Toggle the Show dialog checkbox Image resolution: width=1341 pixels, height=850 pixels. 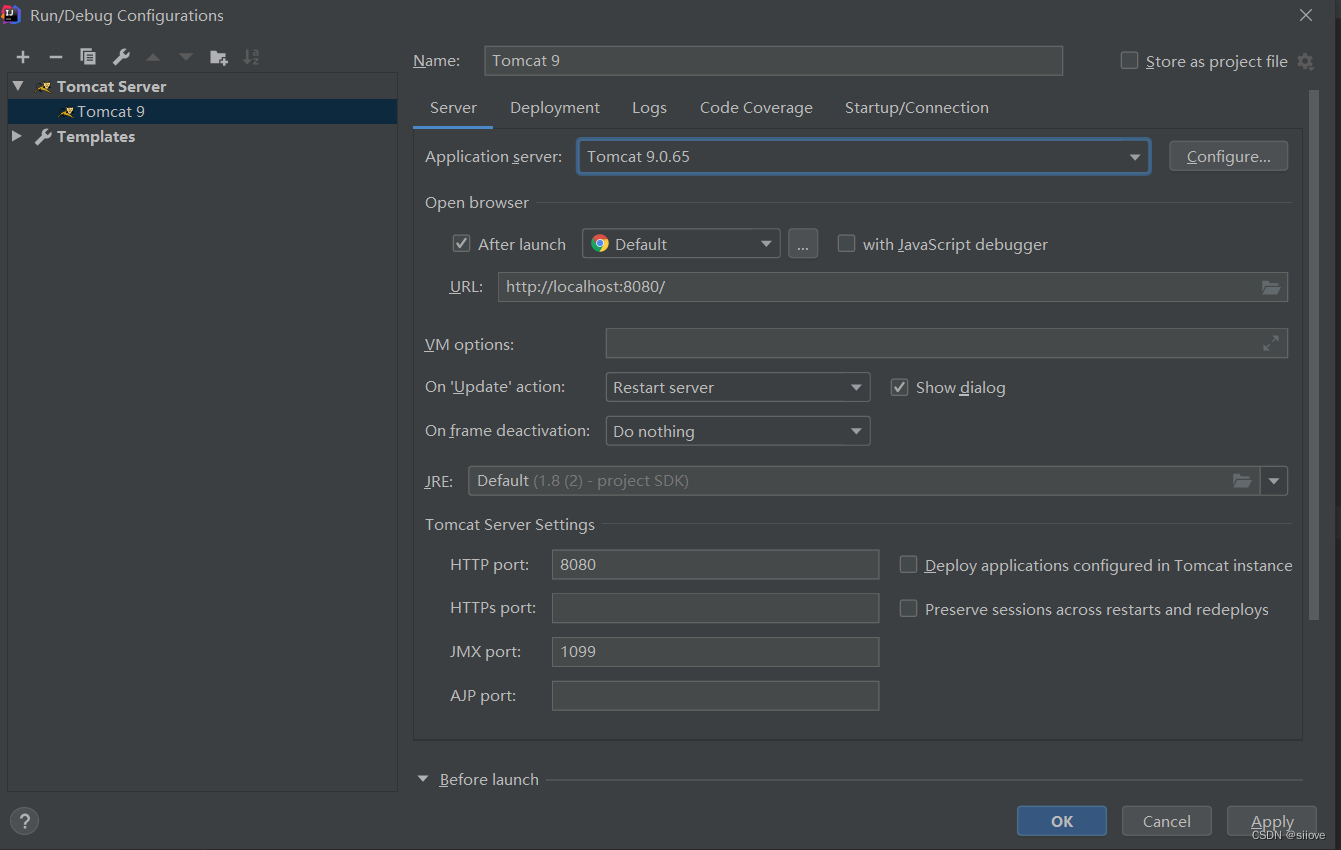tap(899, 387)
